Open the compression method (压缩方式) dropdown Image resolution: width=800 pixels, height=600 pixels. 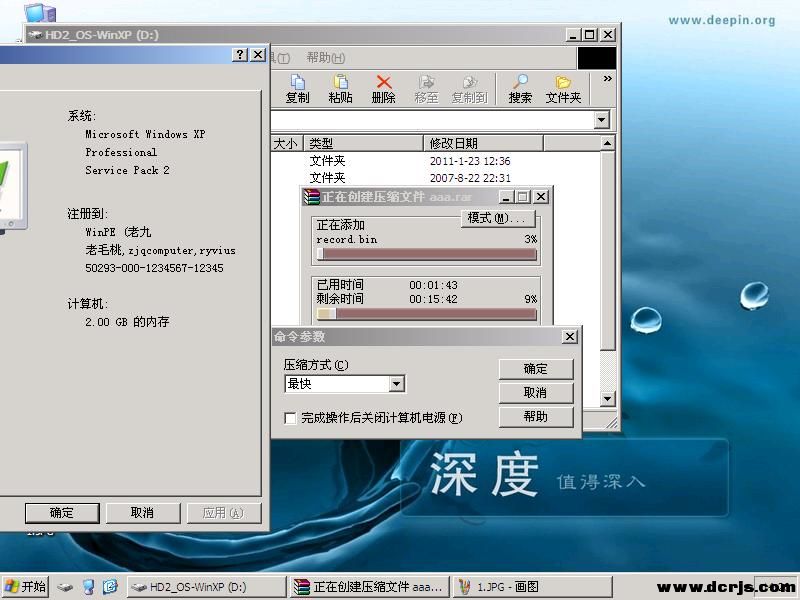click(396, 384)
